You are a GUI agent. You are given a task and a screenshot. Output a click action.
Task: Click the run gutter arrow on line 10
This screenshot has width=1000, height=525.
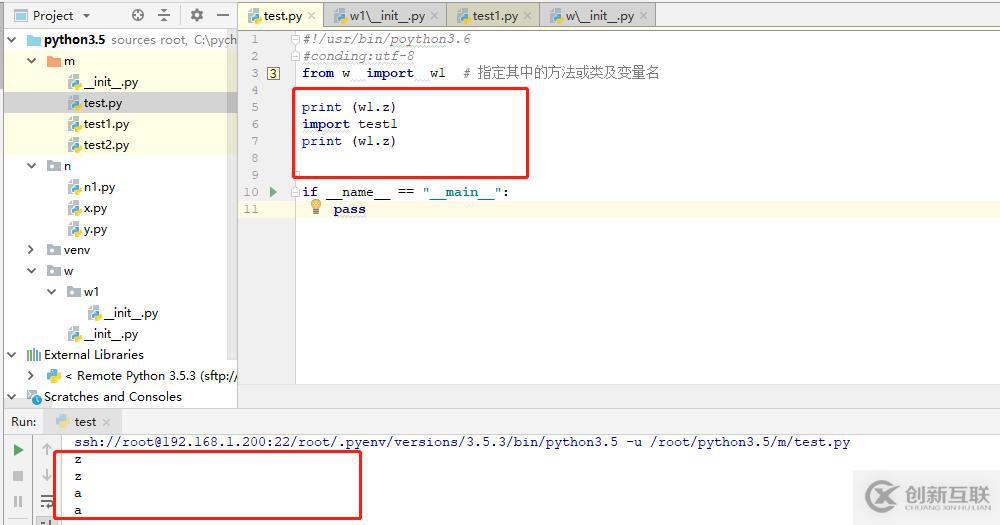point(273,192)
